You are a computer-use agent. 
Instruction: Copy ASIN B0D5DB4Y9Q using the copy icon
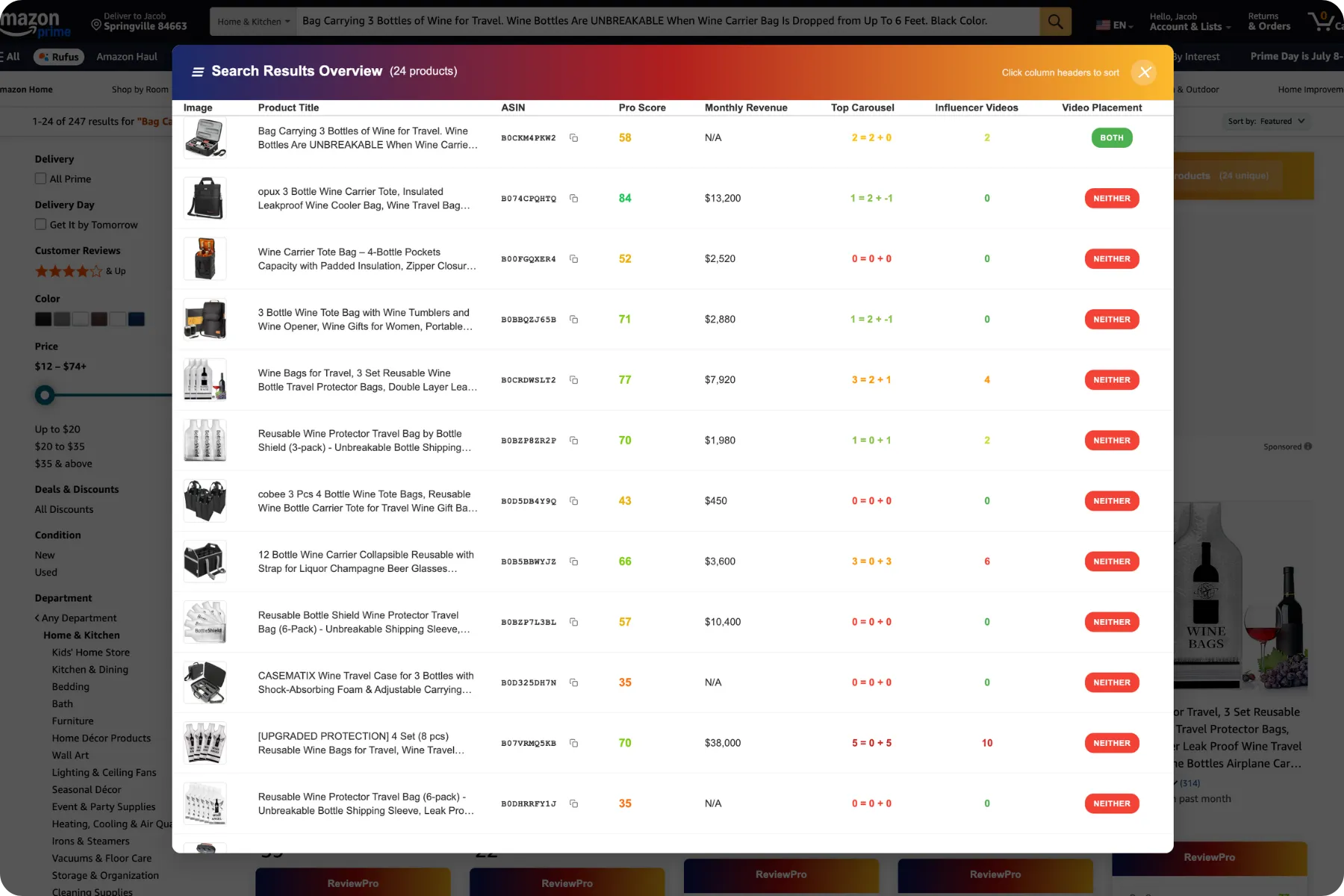point(573,501)
